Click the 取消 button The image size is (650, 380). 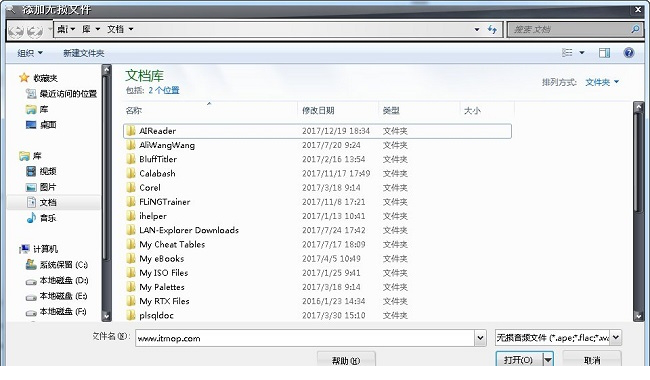point(592,360)
